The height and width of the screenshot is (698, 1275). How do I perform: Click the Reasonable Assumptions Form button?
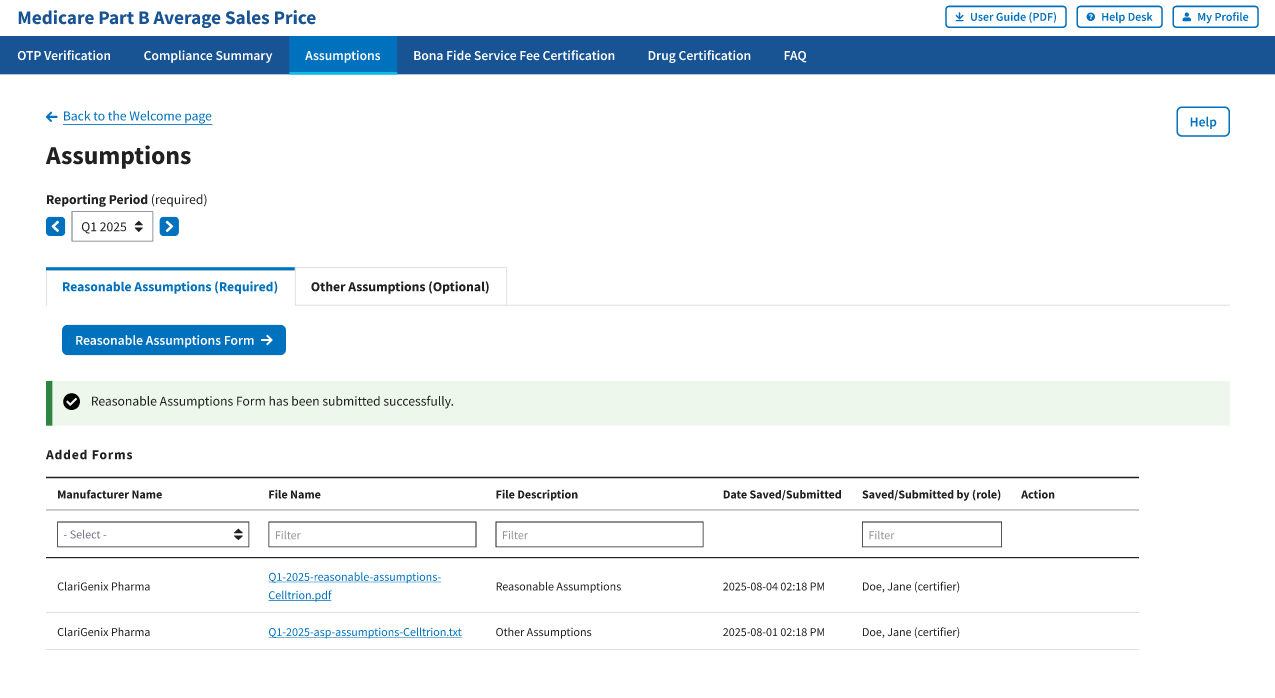pos(174,340)
